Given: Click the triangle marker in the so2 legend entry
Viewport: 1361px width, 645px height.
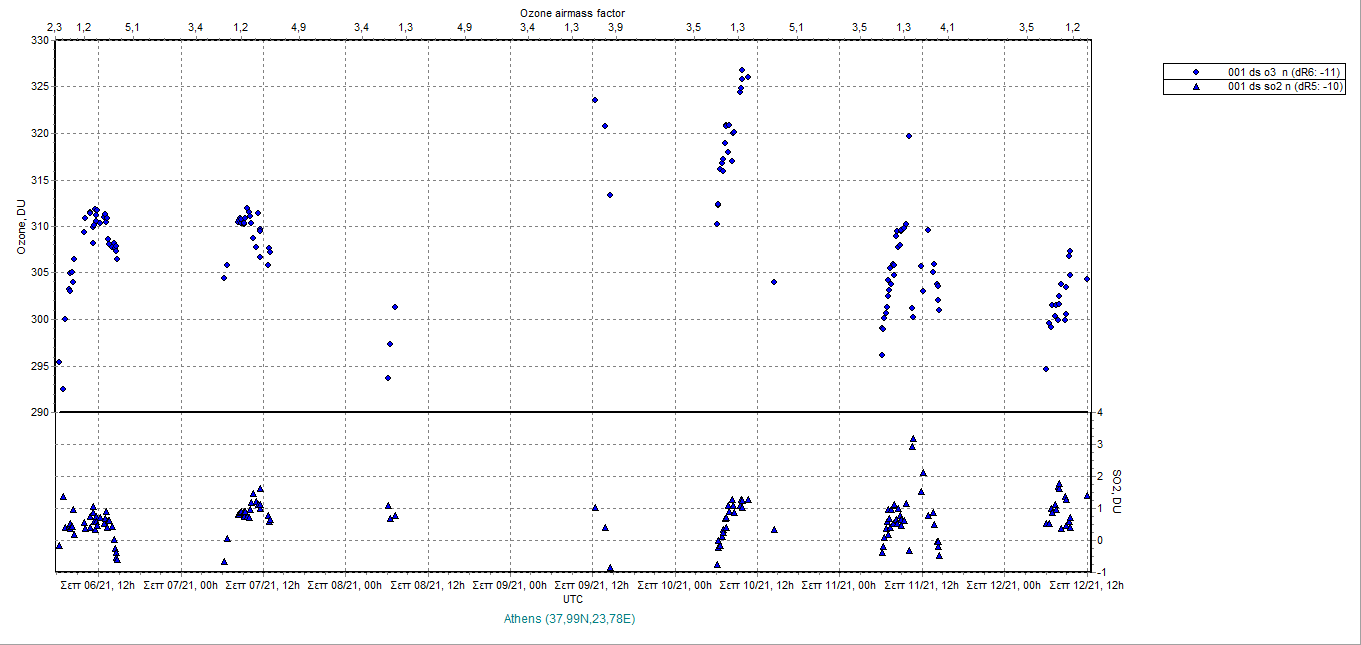Looking at the screenshot, I should click(1196, 87).
